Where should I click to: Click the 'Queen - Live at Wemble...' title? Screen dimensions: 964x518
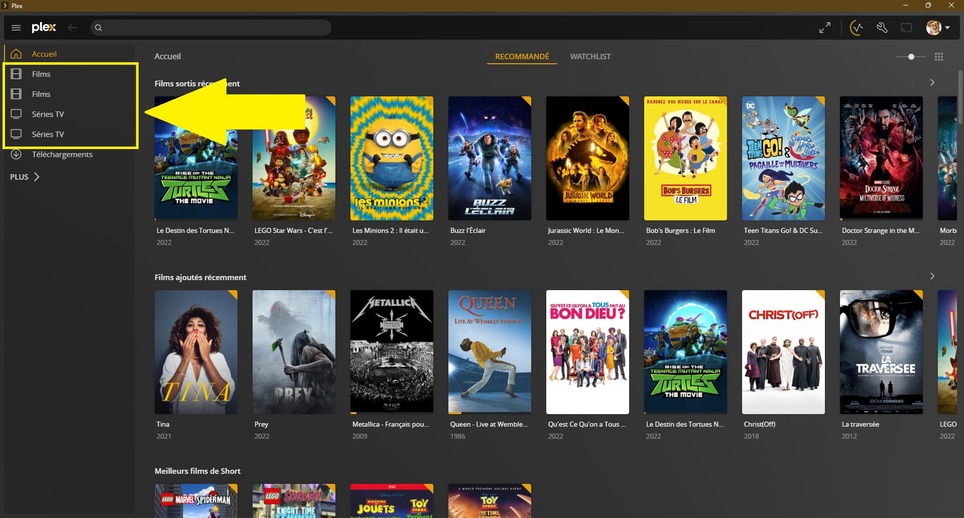click(x=489, y=424)
